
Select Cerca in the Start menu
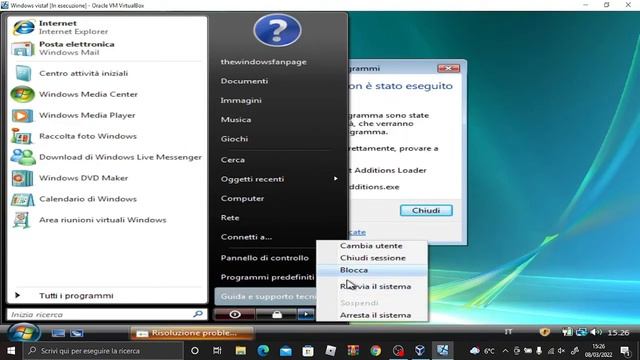(x=233, y=160)
